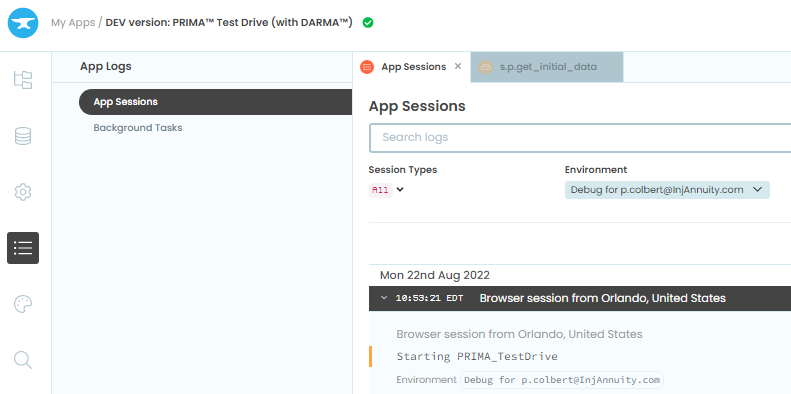Select App Sessions in App Logs list
The height and width of the screenshot is (394, 791).
215,102
